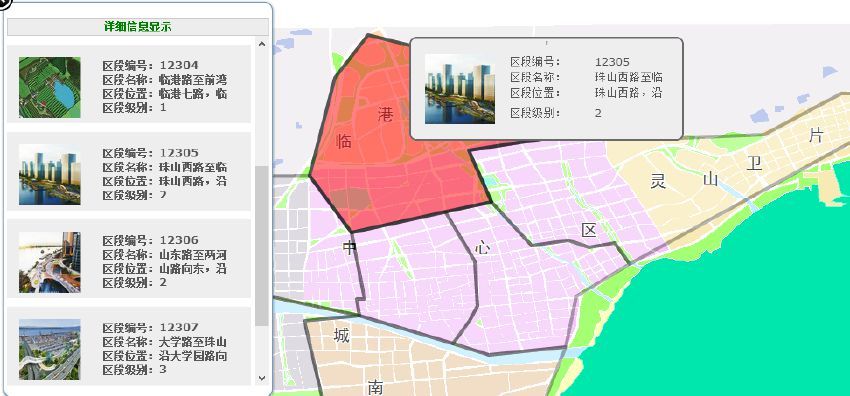
Task: Click the scroll down arrow in list
Action: pos(262,378)
